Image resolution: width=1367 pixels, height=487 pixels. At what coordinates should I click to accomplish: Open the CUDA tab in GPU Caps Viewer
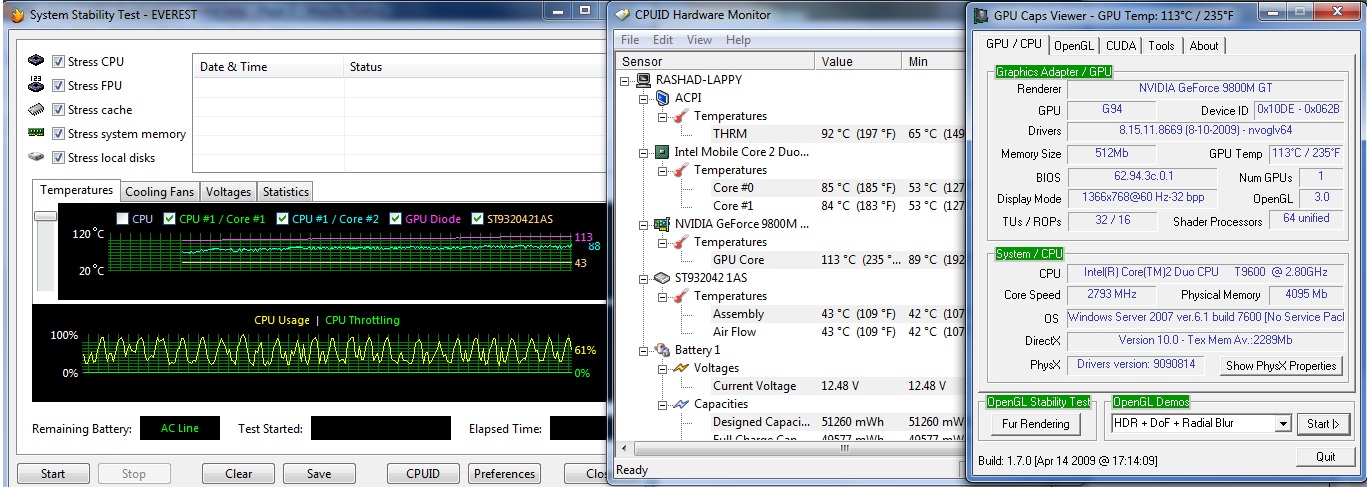(1121, 46)
